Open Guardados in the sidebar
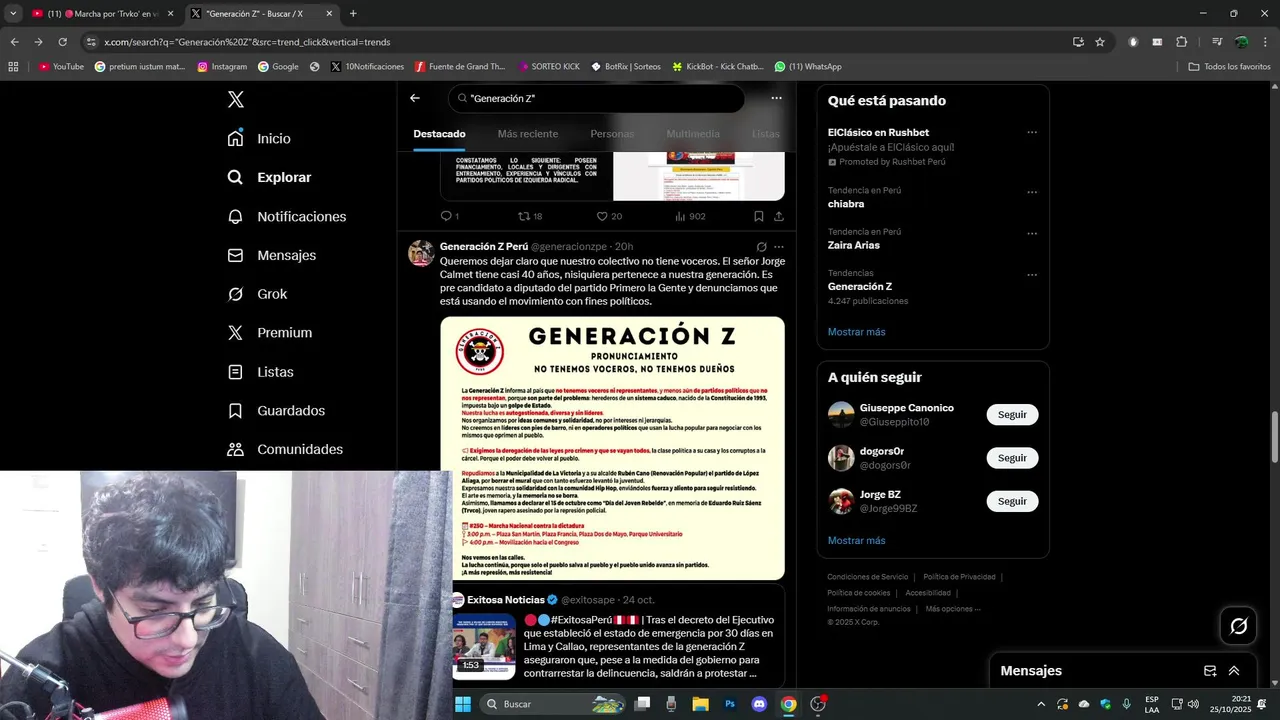The image size is (1280, 720). coord(276,411)
